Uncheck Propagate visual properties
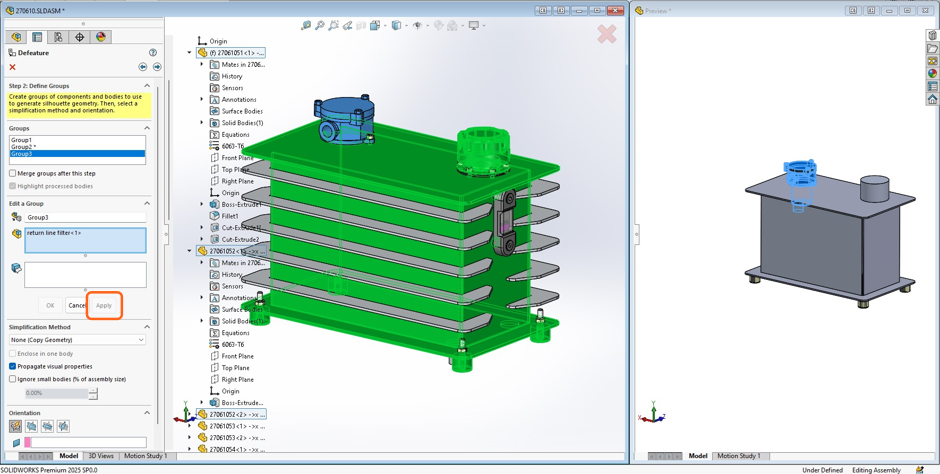The image size is (940, 474). (13, 366)
